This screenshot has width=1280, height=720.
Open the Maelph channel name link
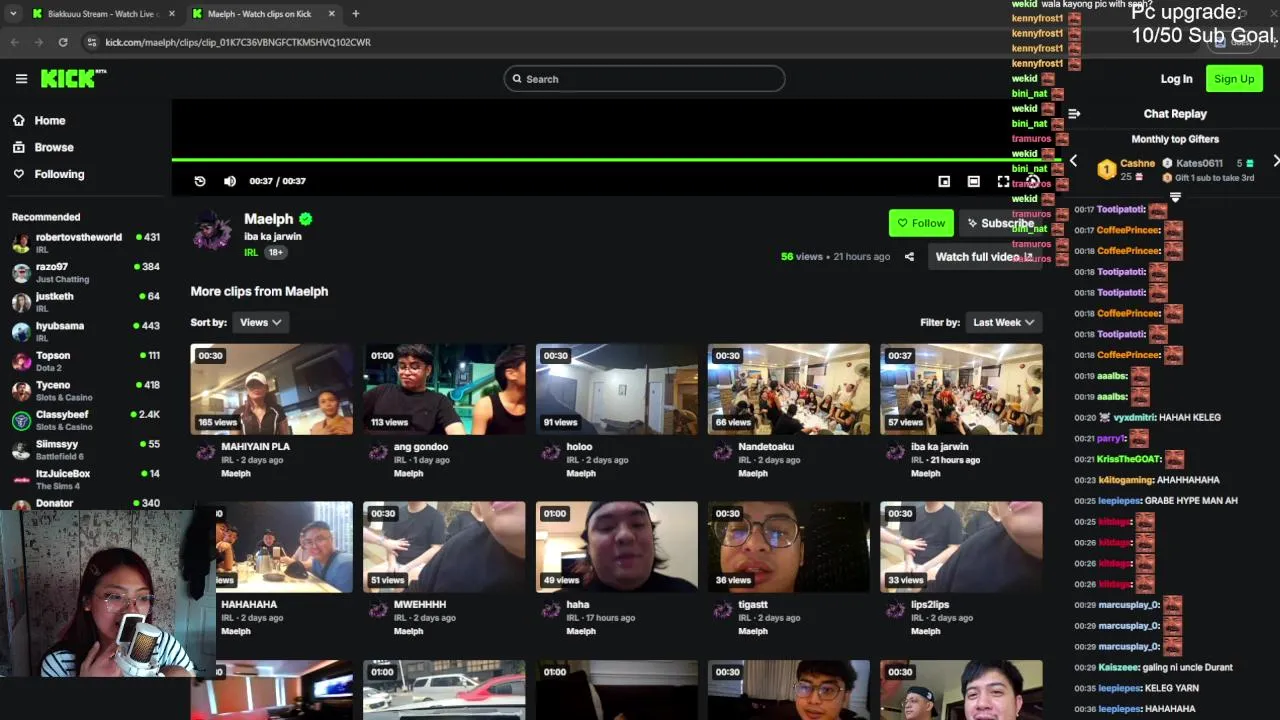tap(269, 219)
